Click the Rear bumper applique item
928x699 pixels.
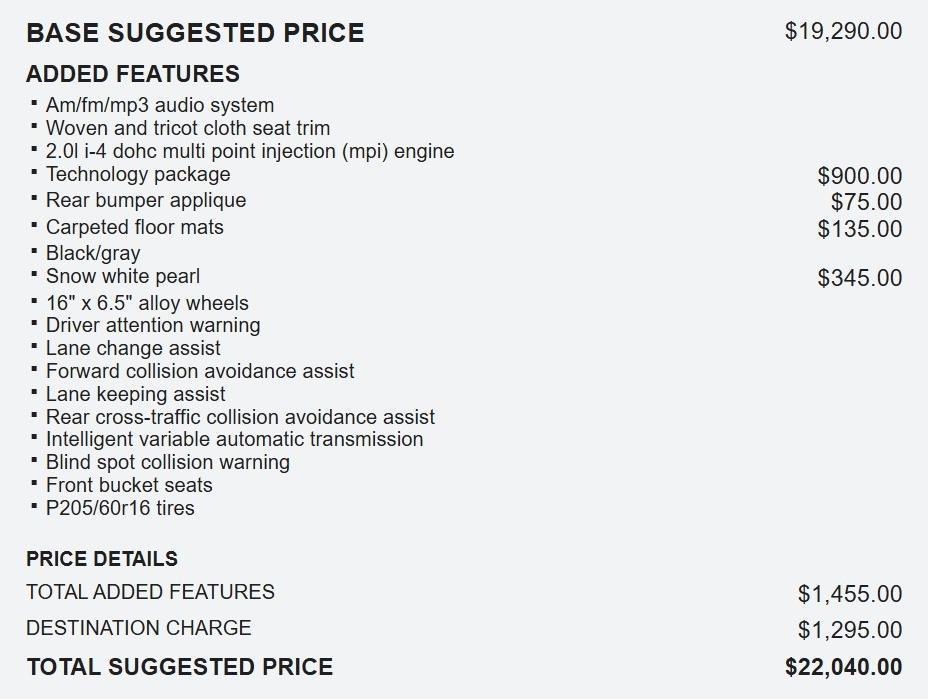(x=146, y=200)
